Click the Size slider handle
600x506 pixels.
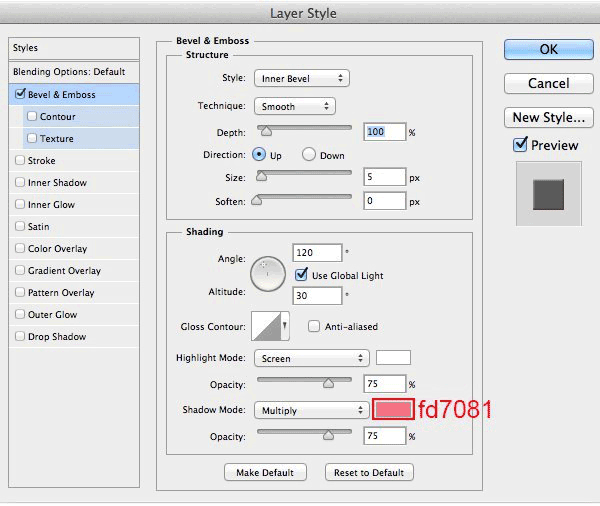[261, 176]
